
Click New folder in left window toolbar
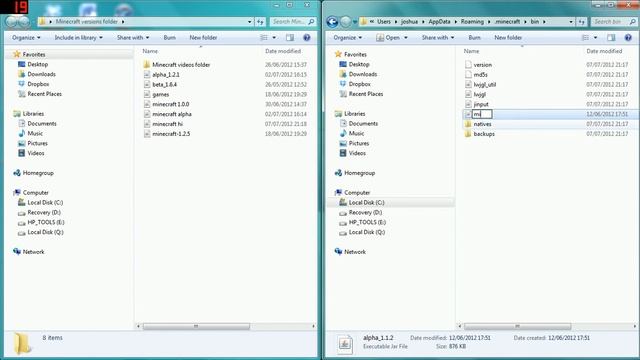203,38
